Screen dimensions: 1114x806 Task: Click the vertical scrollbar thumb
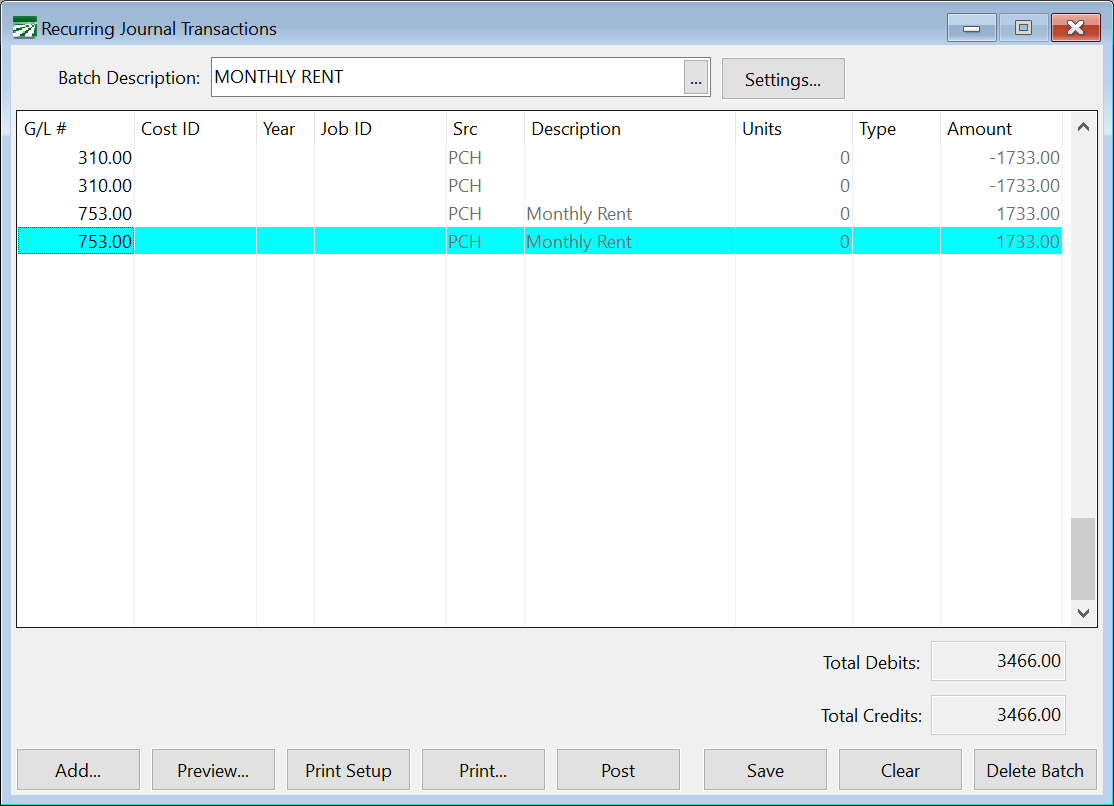(1083, 558)
